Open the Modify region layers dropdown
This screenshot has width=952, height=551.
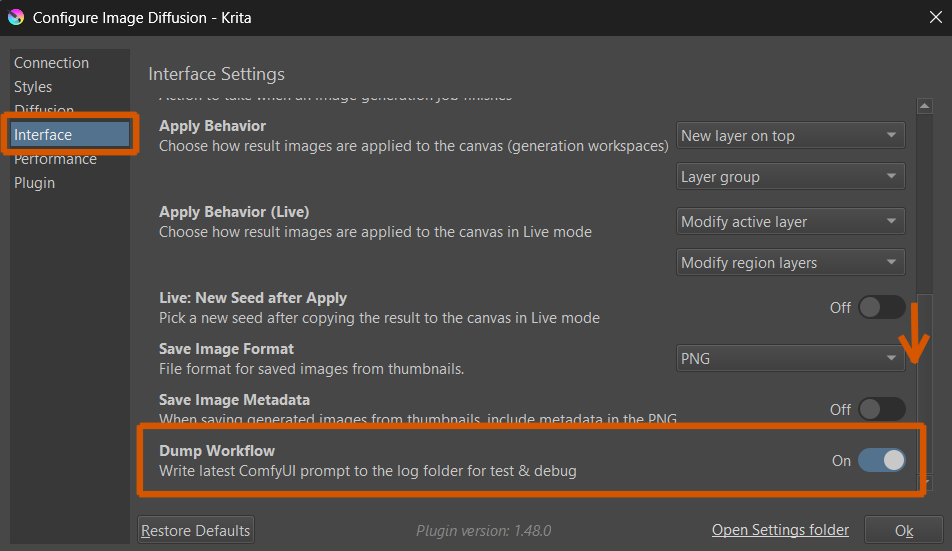[x=790, y=263]
